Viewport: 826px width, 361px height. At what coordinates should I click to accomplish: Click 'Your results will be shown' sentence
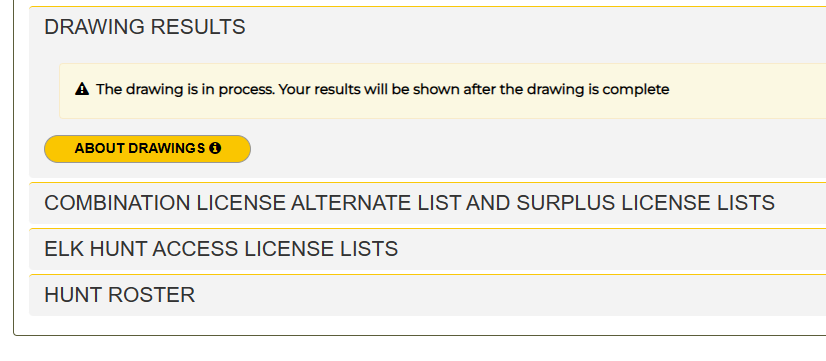(x=370, y=89)
